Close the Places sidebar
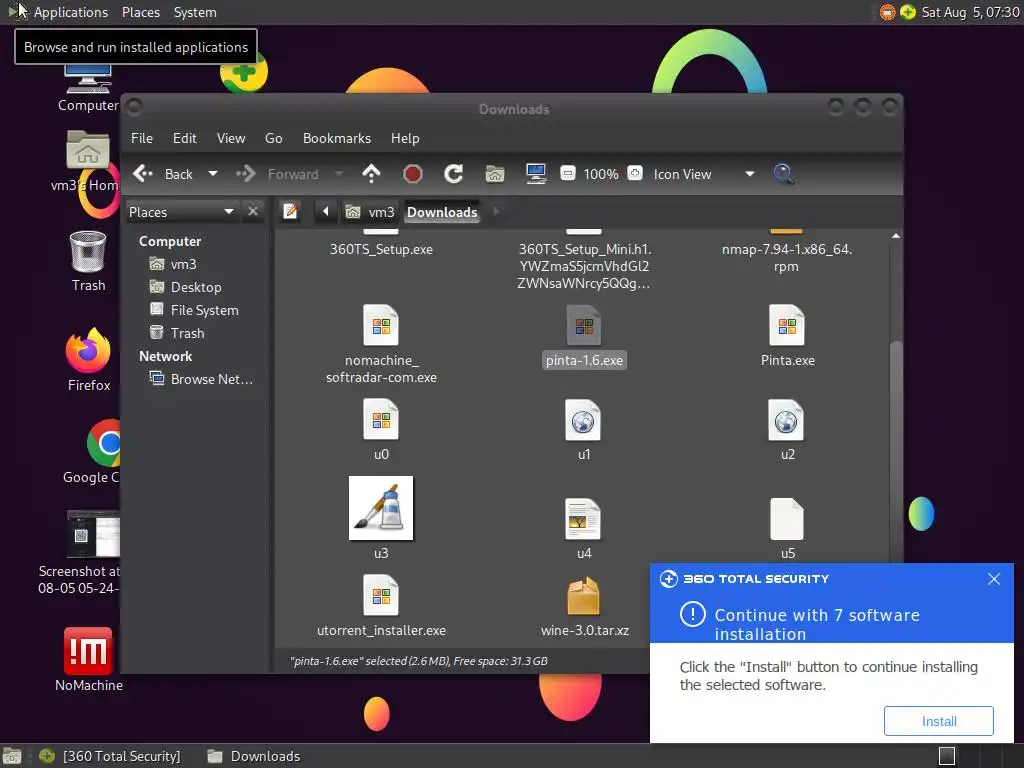 253,212
